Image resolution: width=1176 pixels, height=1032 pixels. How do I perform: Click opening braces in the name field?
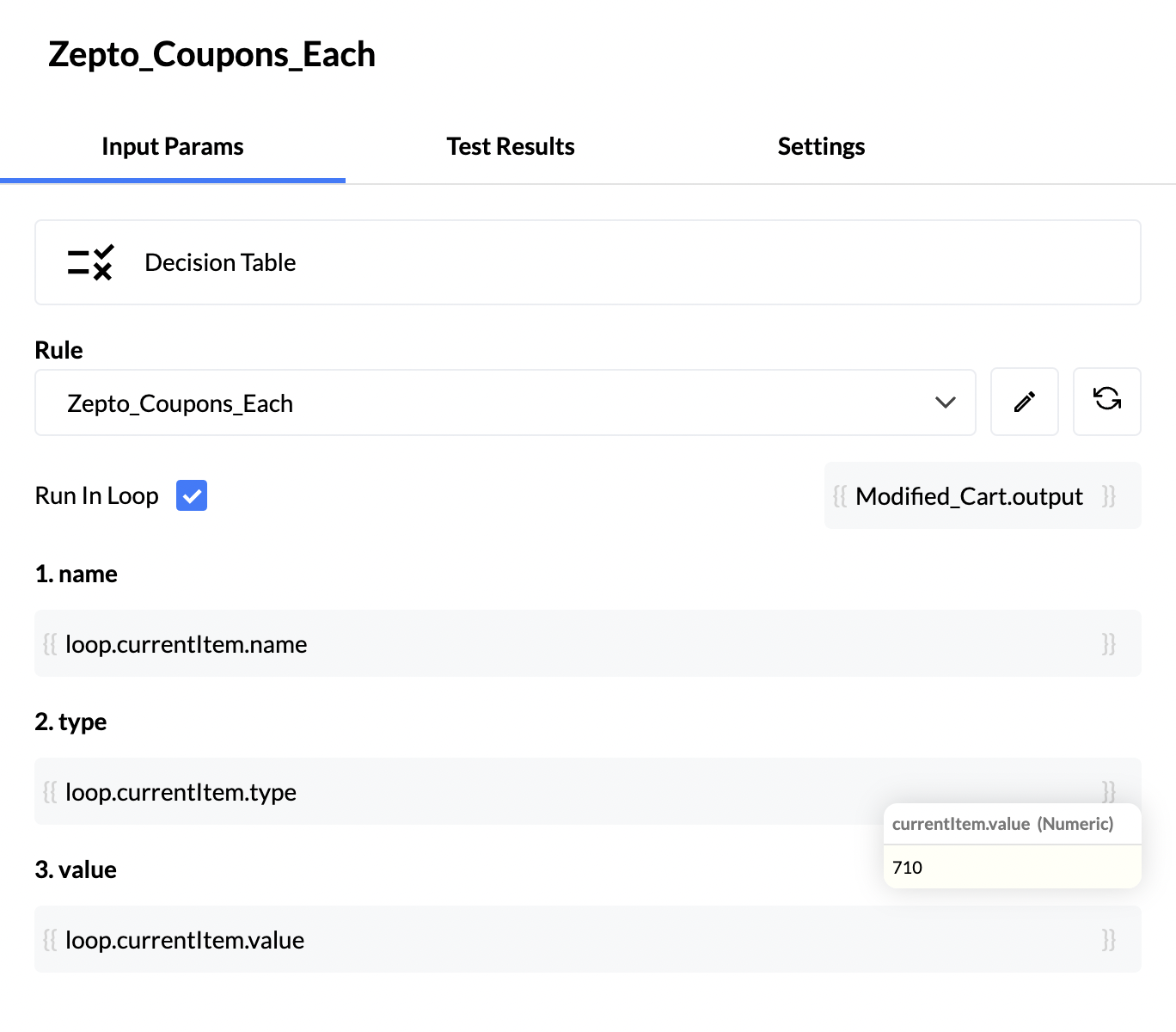tap(50, 644)
